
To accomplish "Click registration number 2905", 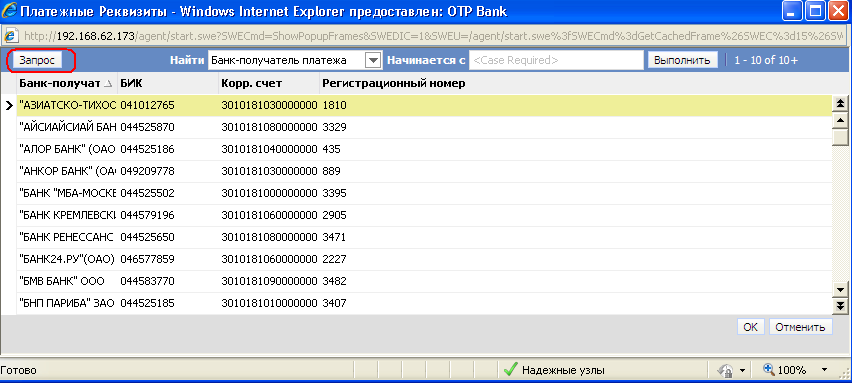I will (x=334, y=215).
